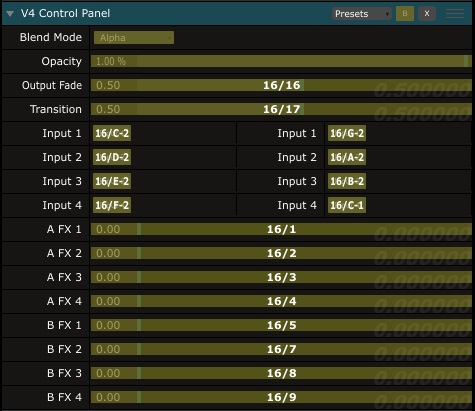Image resolution: width=475 pixels, height=411 pixels.
Task: Collapse the V4 Control Panel triangle
Action: tap(10, 14)
